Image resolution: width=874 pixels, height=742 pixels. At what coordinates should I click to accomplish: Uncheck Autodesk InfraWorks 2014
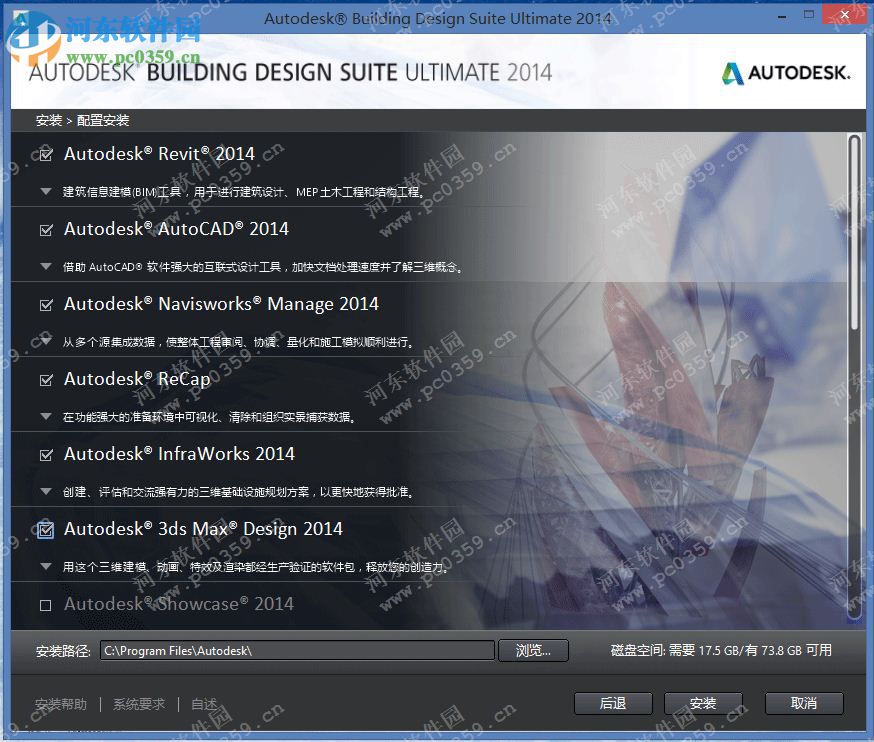pos(45,454)
